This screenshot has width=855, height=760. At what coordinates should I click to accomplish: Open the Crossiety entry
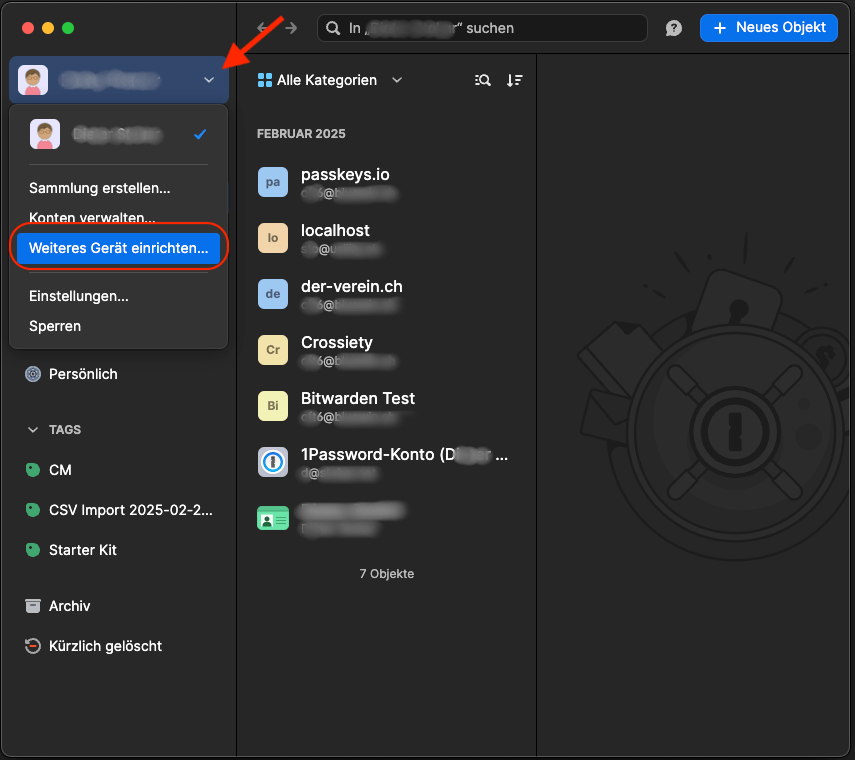(x=387, y=350)
